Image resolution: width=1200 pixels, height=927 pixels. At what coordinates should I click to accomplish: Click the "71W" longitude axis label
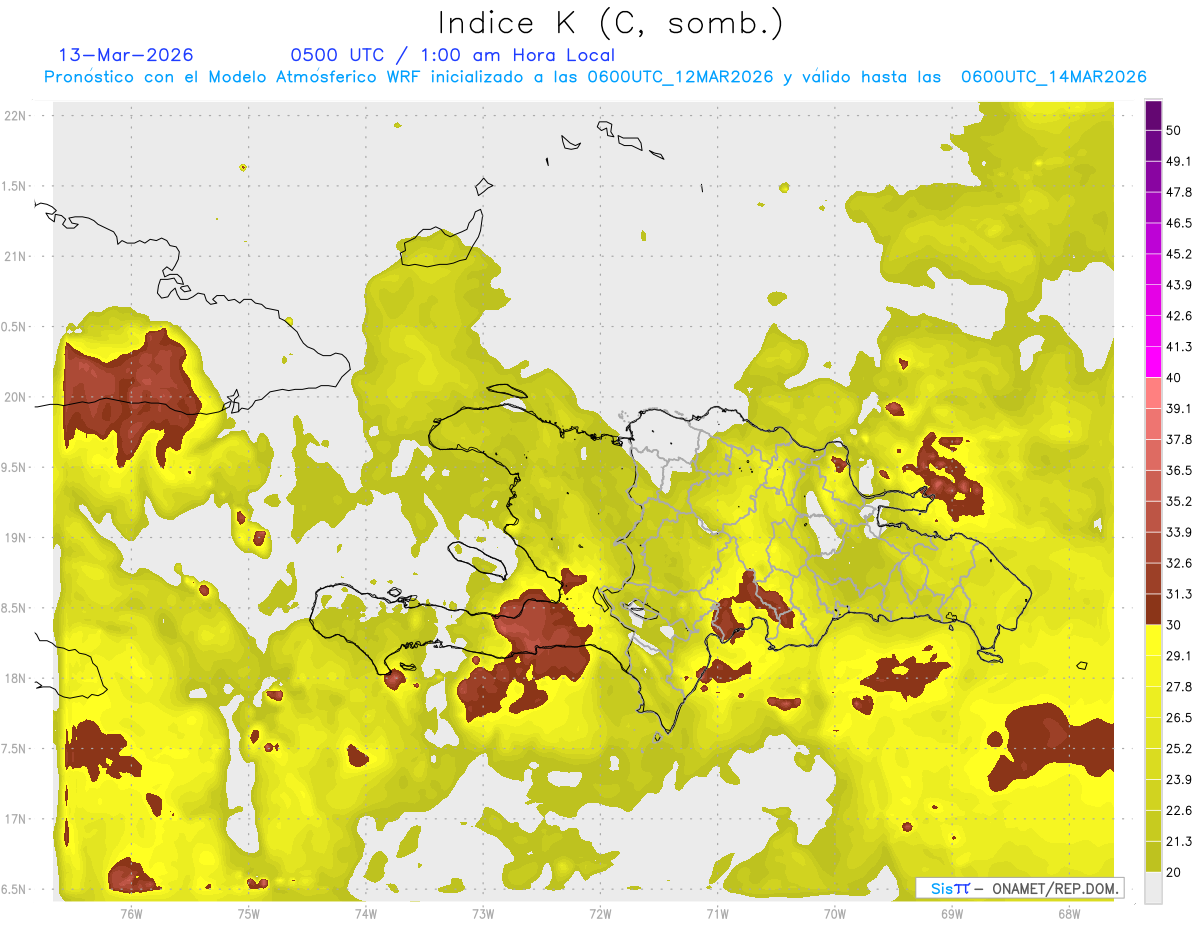(717, 913)
